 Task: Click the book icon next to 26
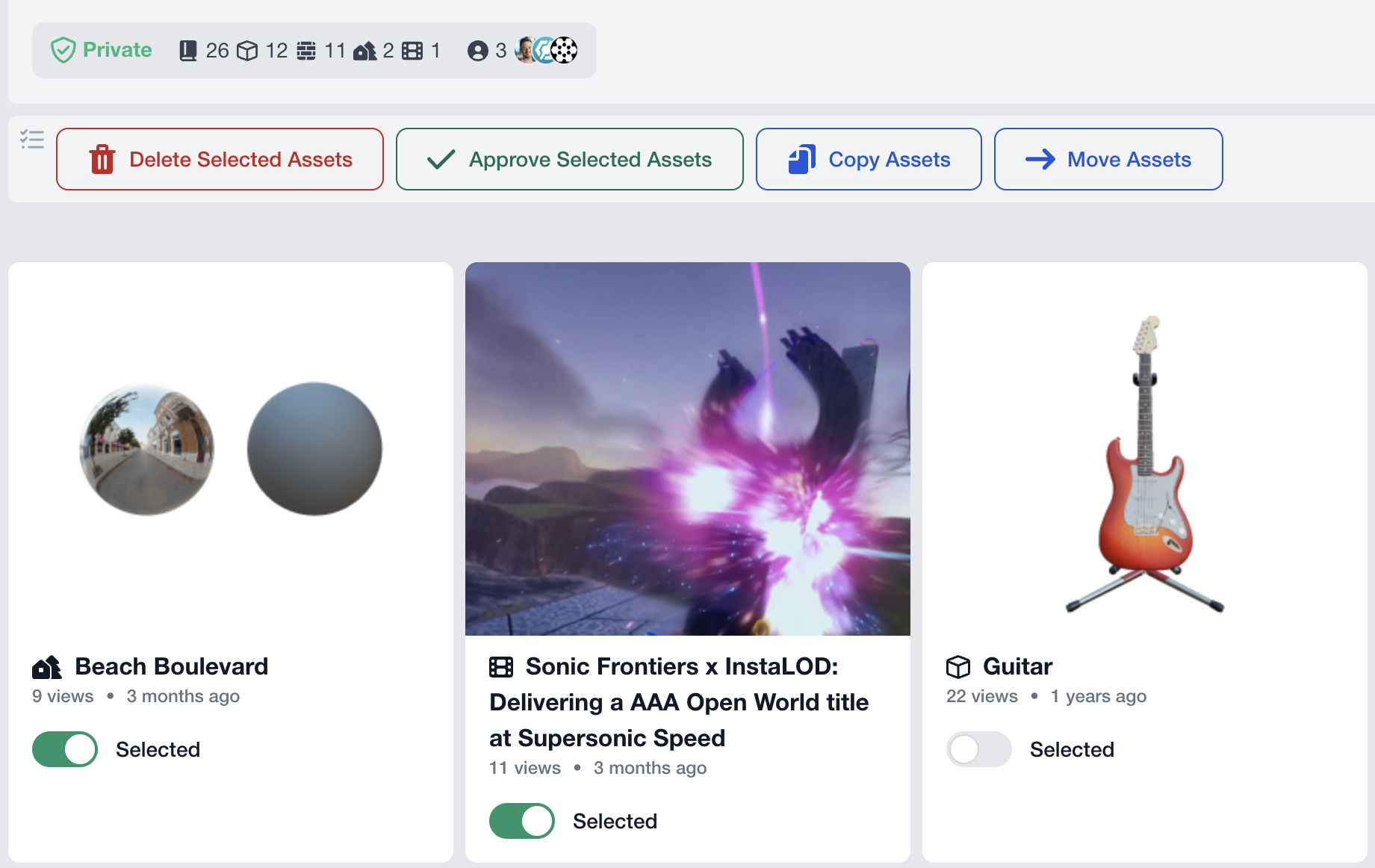[x=188, y=50]
